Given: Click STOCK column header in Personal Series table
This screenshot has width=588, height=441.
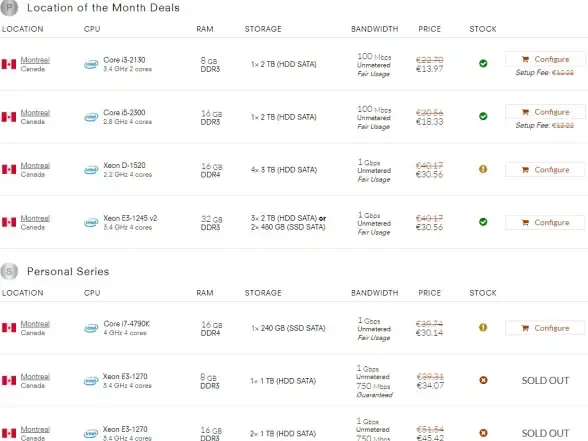Looking at the screenshot, I should [483, 293].
